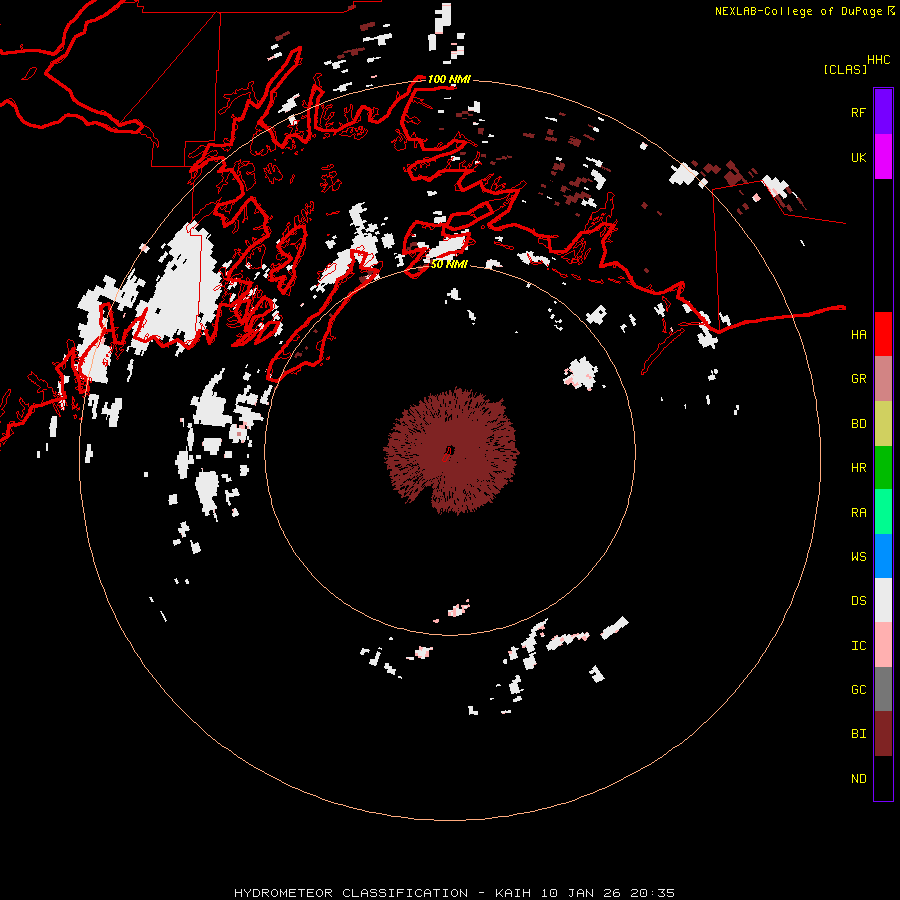The image size is (900, 900).
Task: Click the 50 NMI range ring label
Action: pyautogui.click(x=449, y=264)
